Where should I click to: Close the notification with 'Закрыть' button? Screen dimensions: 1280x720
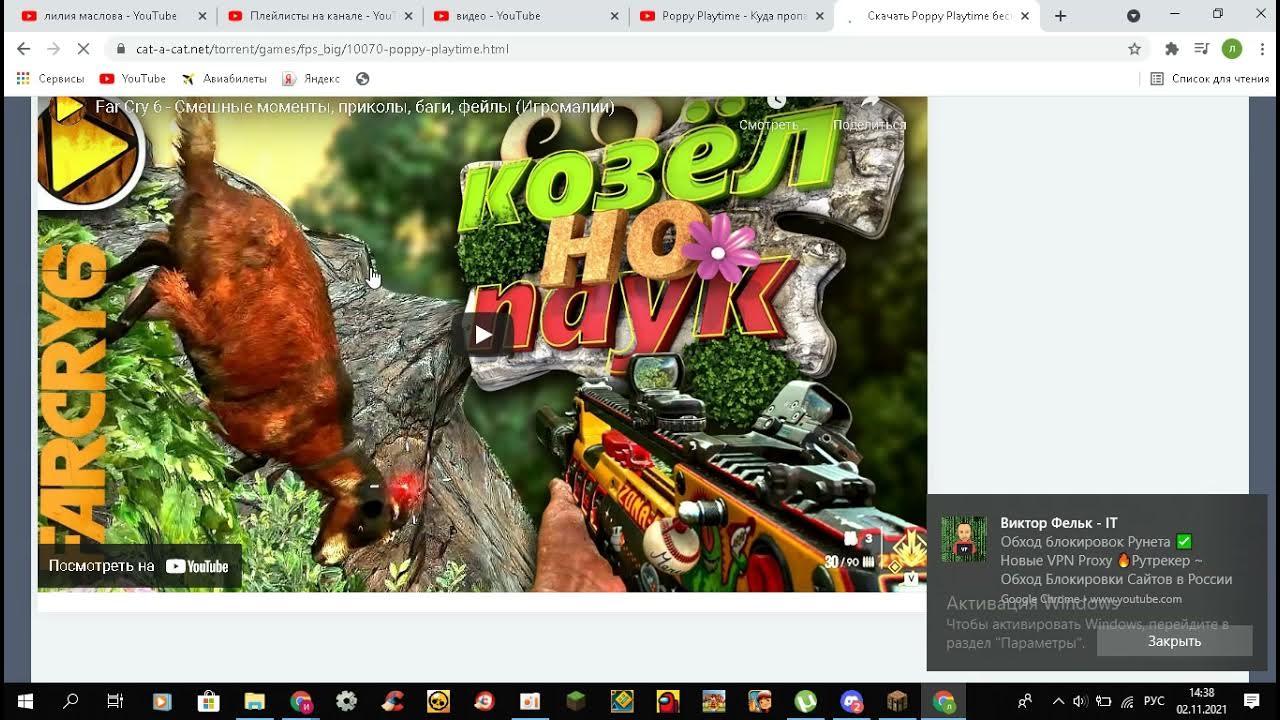coord(1174,641)
